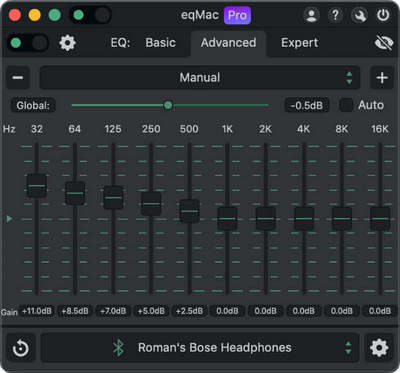This screenshot has height=373, width=400.
Task: Click the green zero-level triangle marker
Action: [9, 219]
